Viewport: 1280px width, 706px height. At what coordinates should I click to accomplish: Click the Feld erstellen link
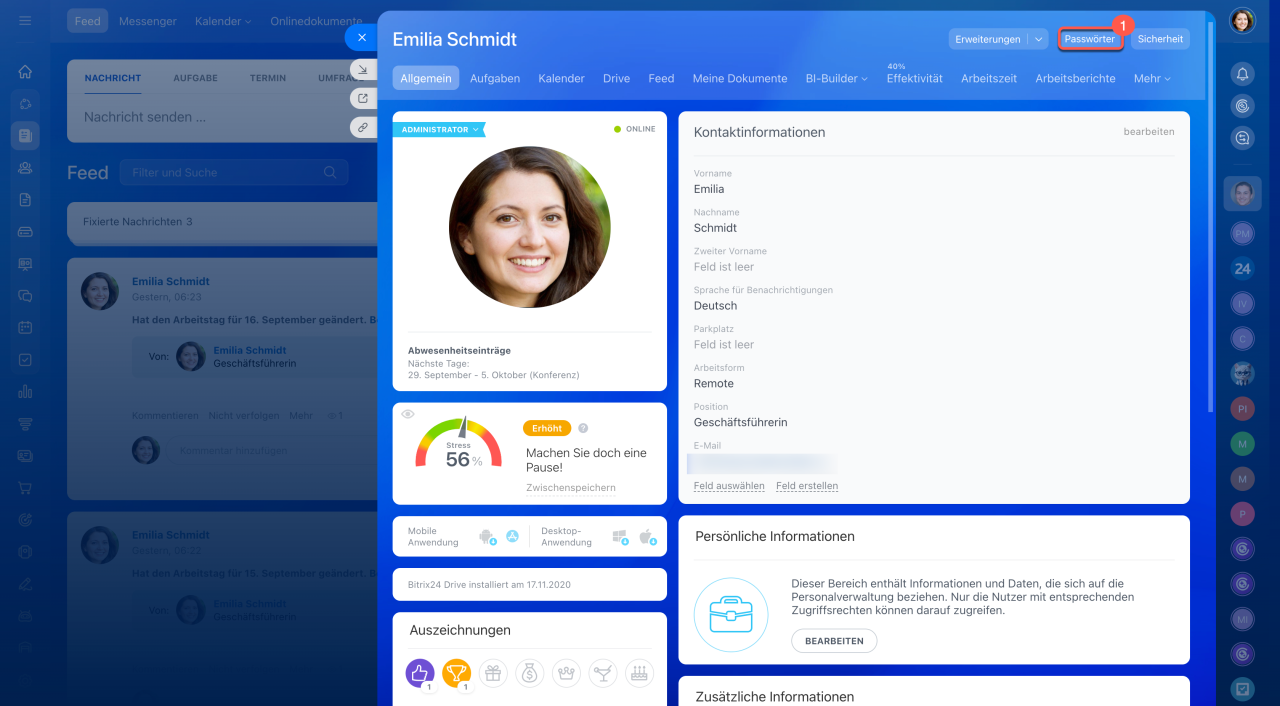point(807,486)
